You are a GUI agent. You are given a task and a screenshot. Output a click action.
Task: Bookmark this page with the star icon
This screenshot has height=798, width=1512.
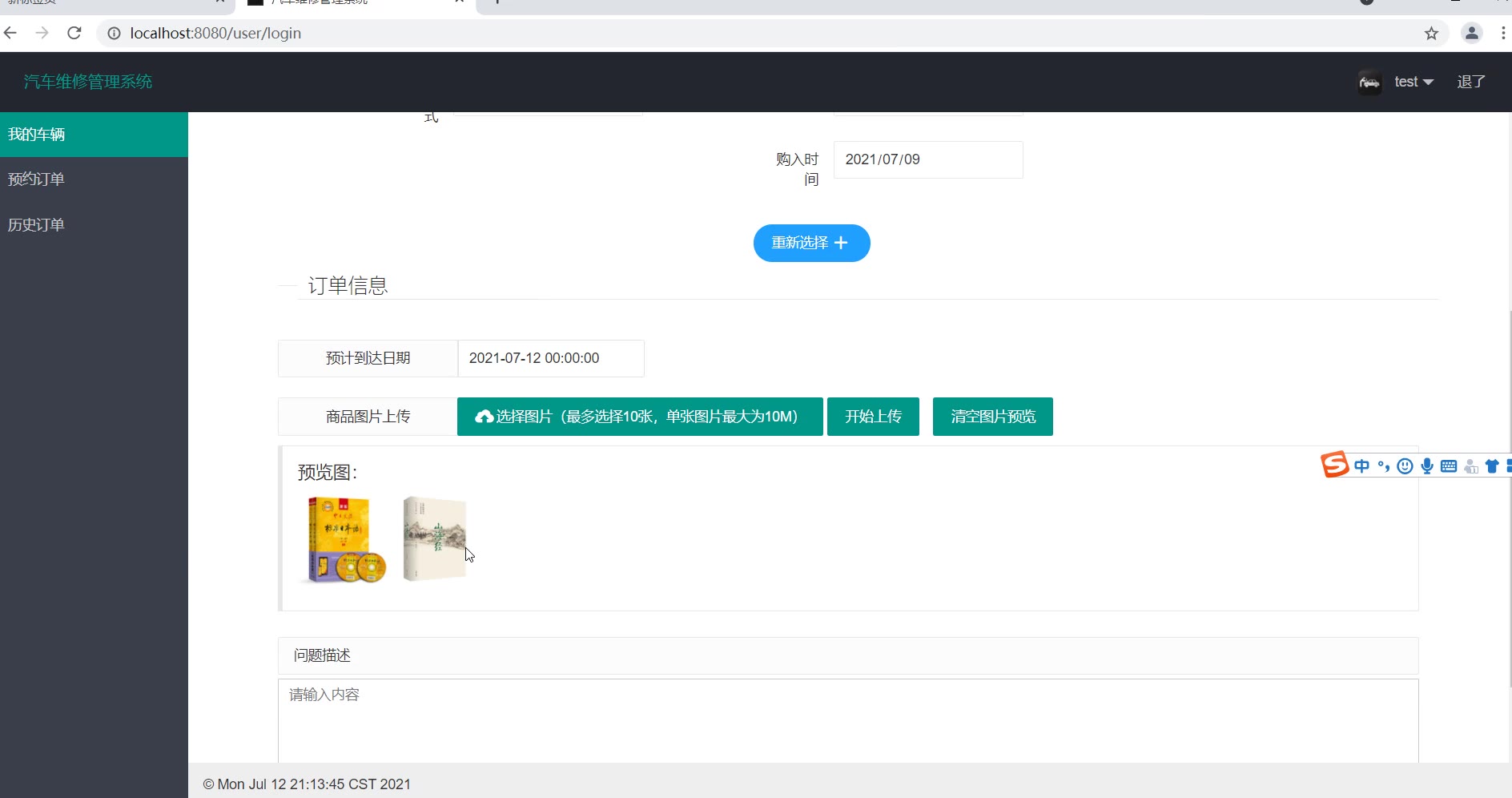click(x=1431, y=33)
